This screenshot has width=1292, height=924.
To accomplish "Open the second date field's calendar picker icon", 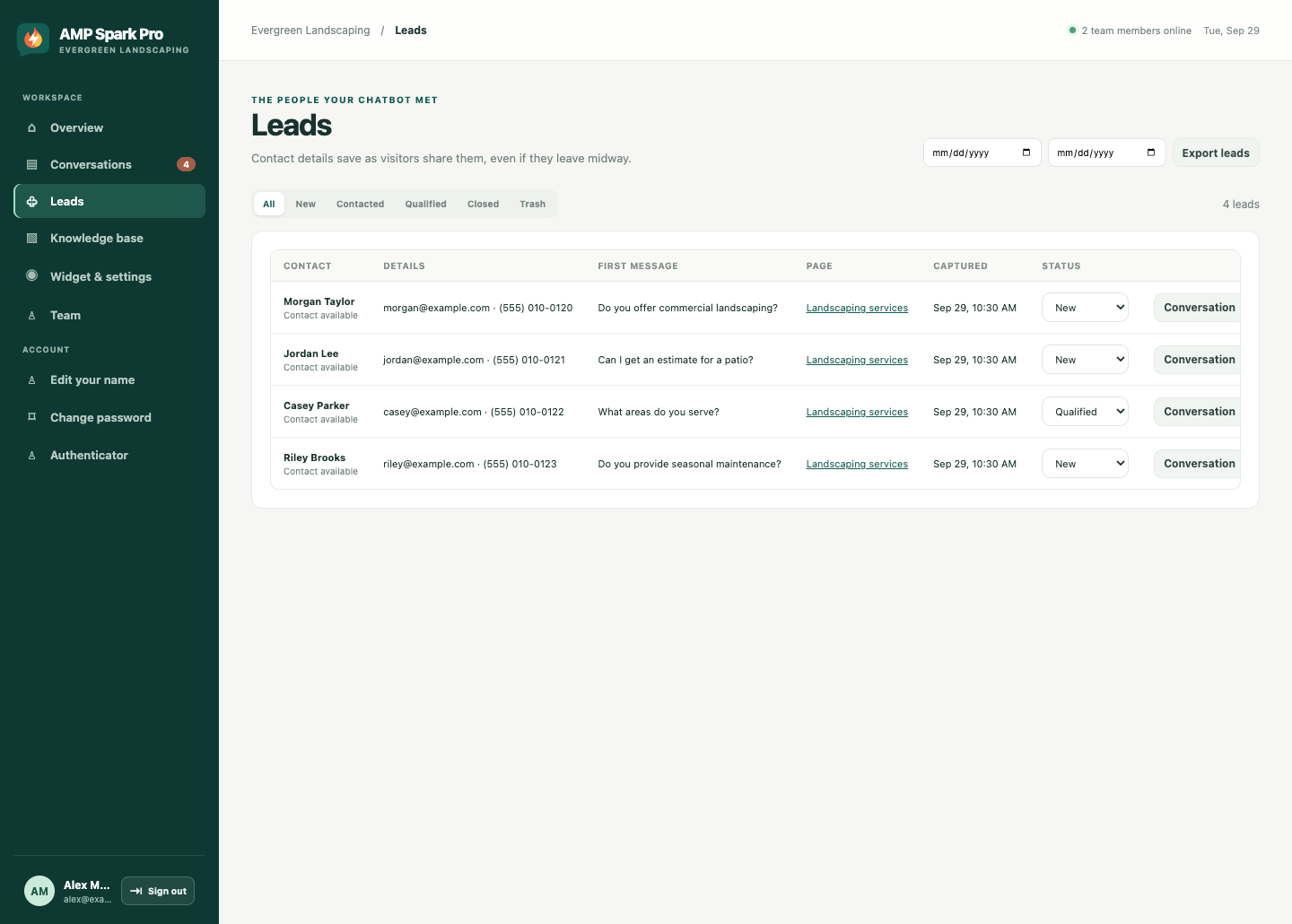I will [x=1151, y=153].
